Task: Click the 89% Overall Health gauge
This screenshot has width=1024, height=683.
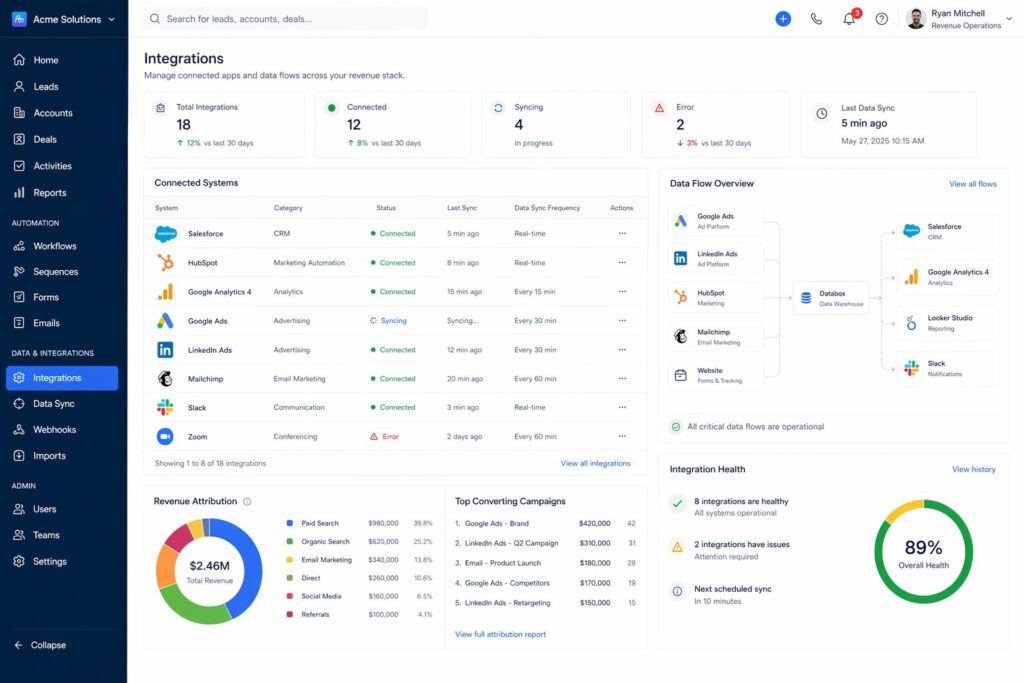Action: click(923, 552)
